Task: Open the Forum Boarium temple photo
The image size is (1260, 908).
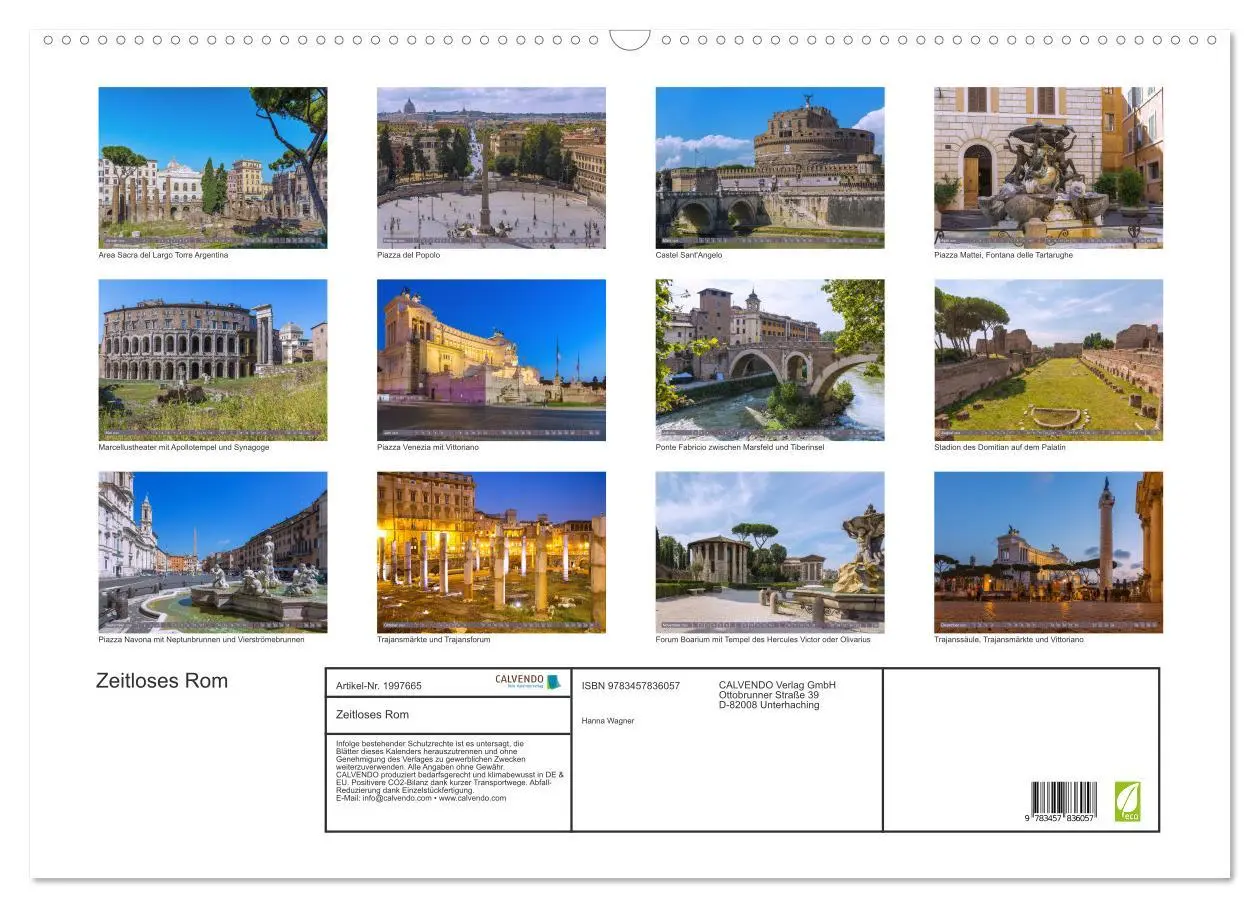Action: coord(770,552)
